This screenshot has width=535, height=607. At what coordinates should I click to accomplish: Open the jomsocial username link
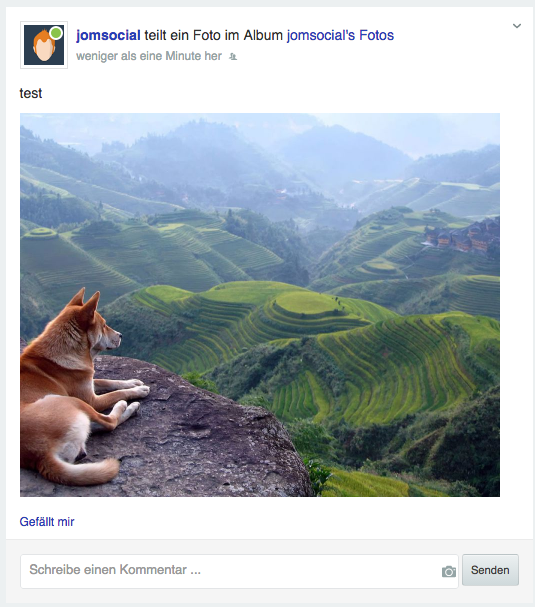(x=108, y=35)
